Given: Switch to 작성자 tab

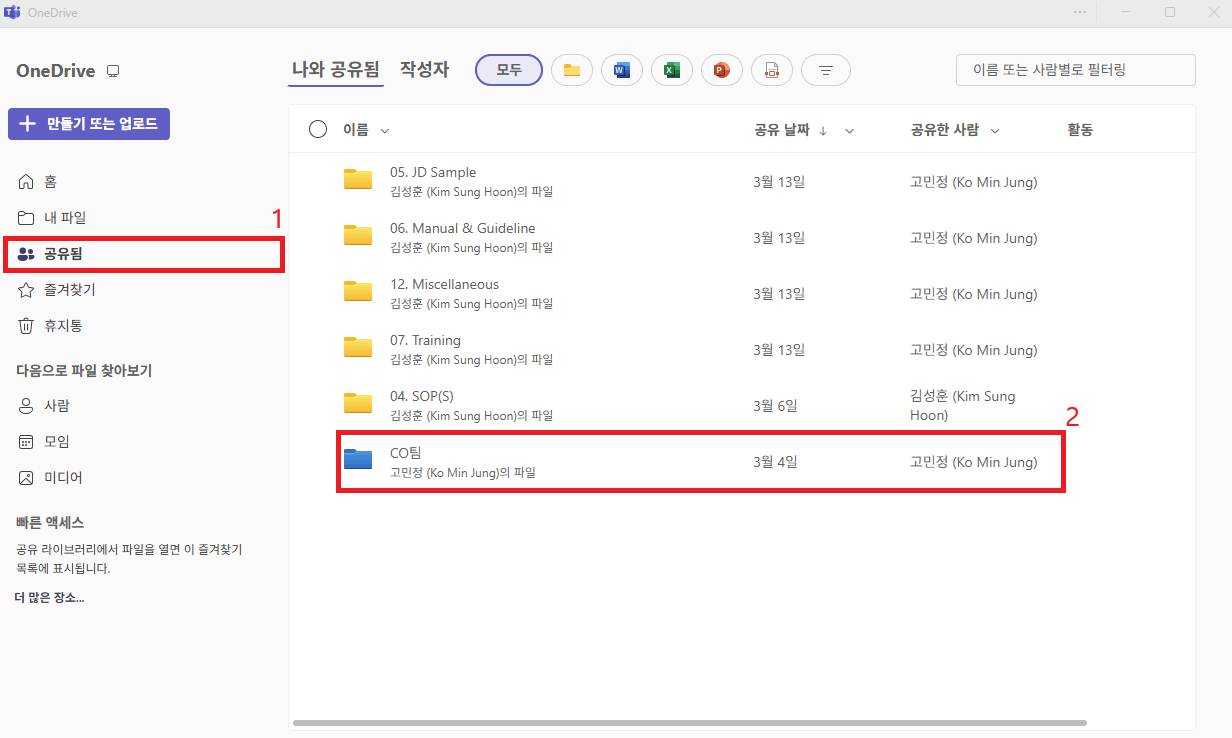Looking at the screenshot, I should pos(424,70).
